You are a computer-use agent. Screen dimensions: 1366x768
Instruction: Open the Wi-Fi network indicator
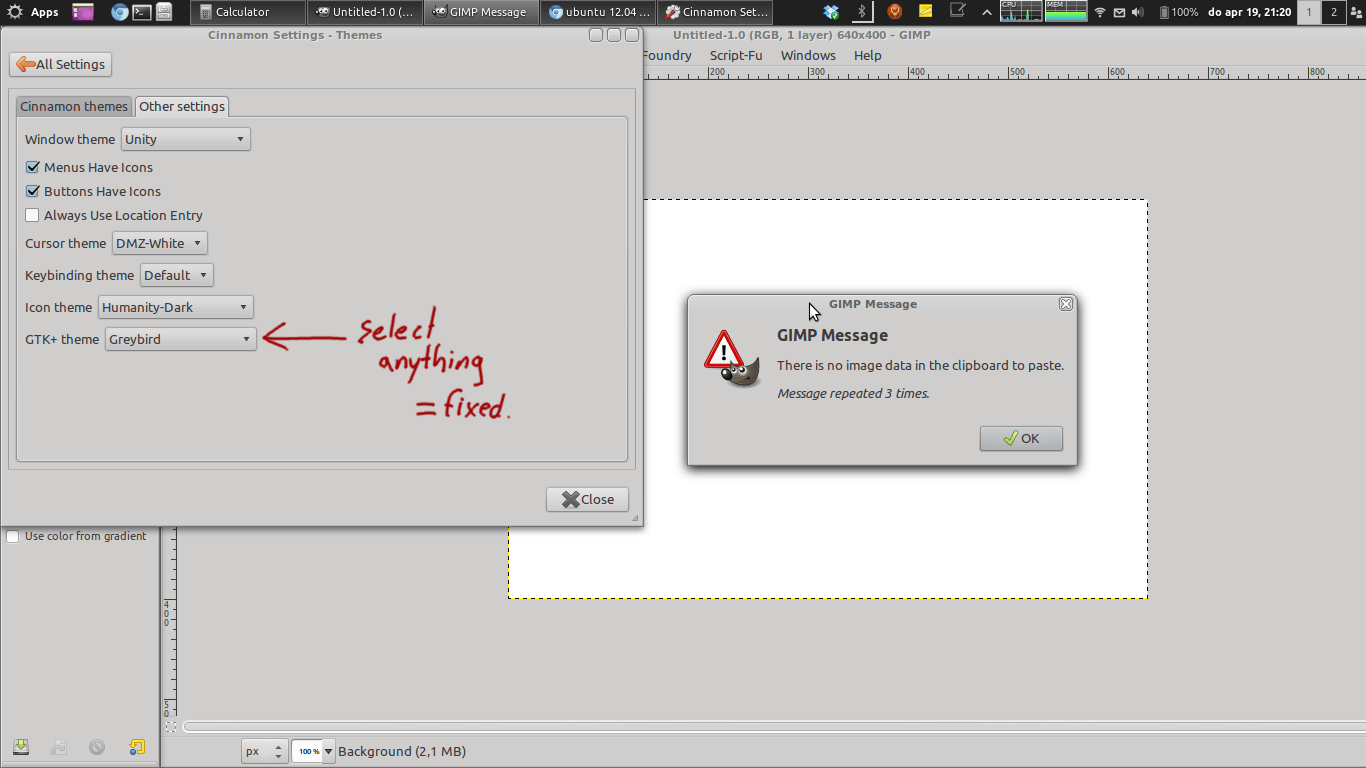pyautogui.click(x=1100, y=12)
